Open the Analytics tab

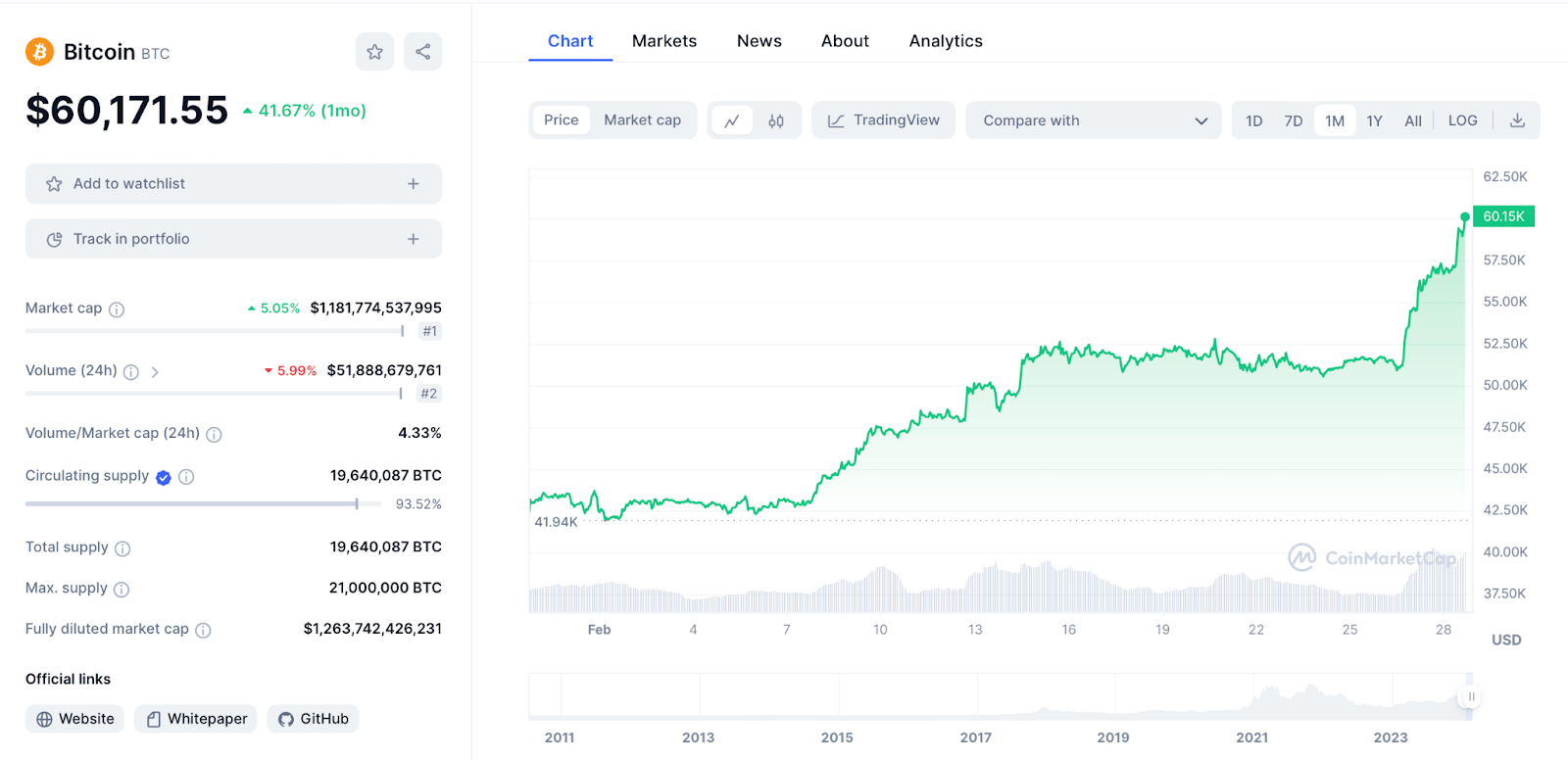point(946,41)
